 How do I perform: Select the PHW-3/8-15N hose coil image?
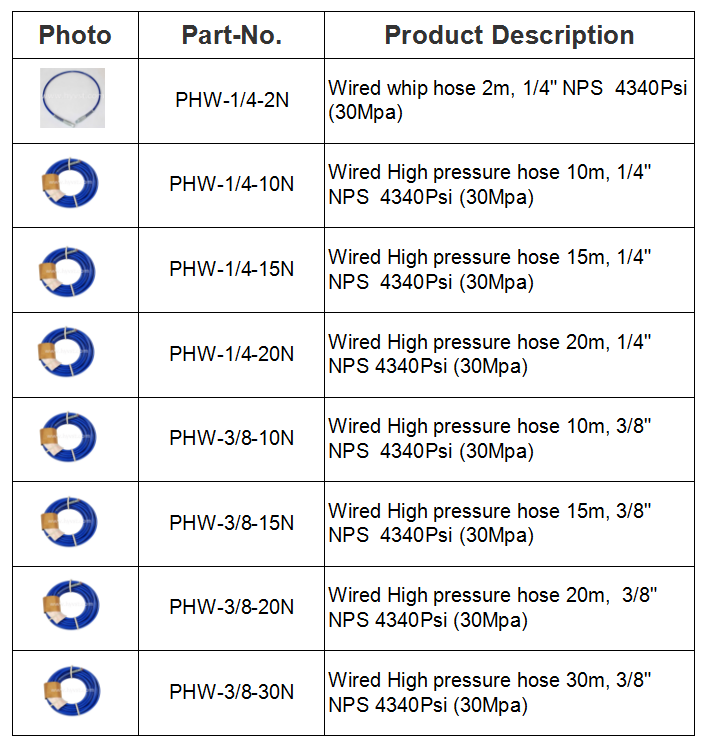click(x=71, y=523)
